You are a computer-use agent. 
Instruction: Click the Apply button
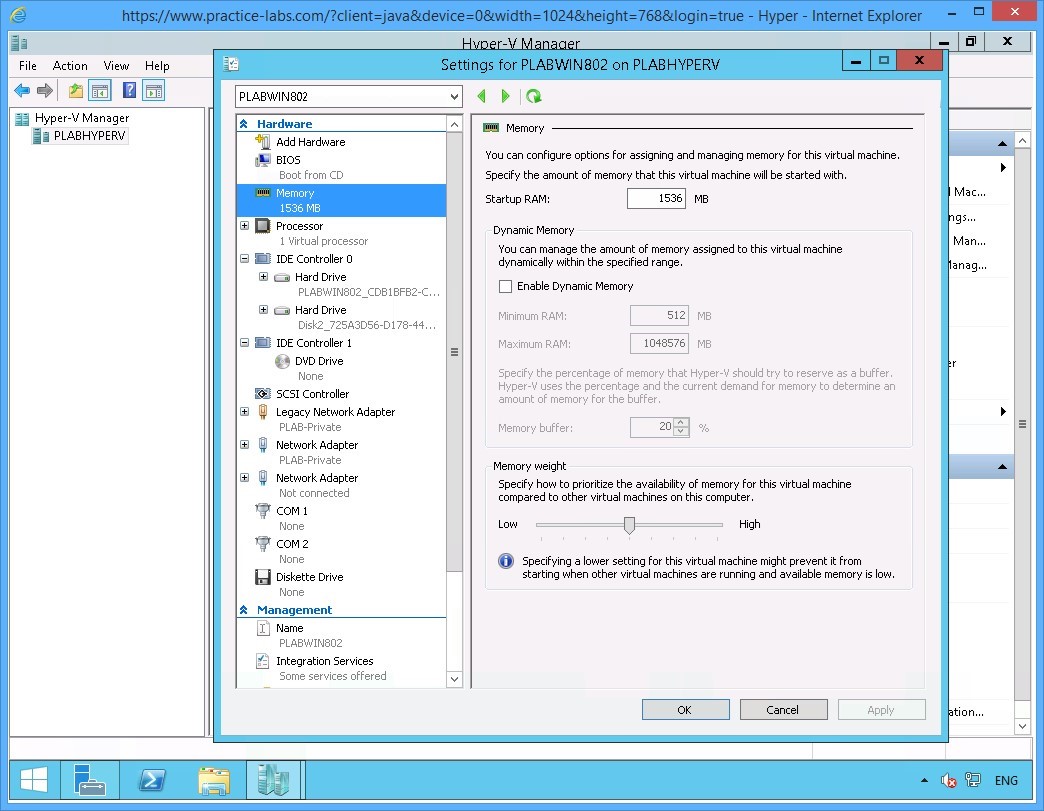pos(881,709)
